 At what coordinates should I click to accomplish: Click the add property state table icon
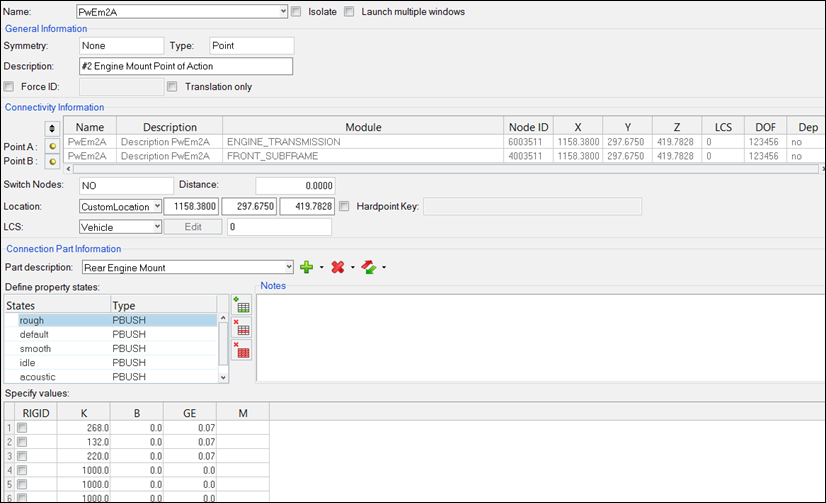tap(241, 305)
